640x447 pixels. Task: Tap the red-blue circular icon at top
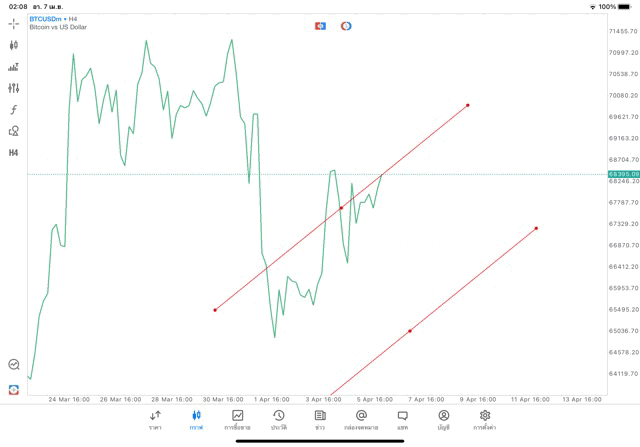tap(346, 25)
